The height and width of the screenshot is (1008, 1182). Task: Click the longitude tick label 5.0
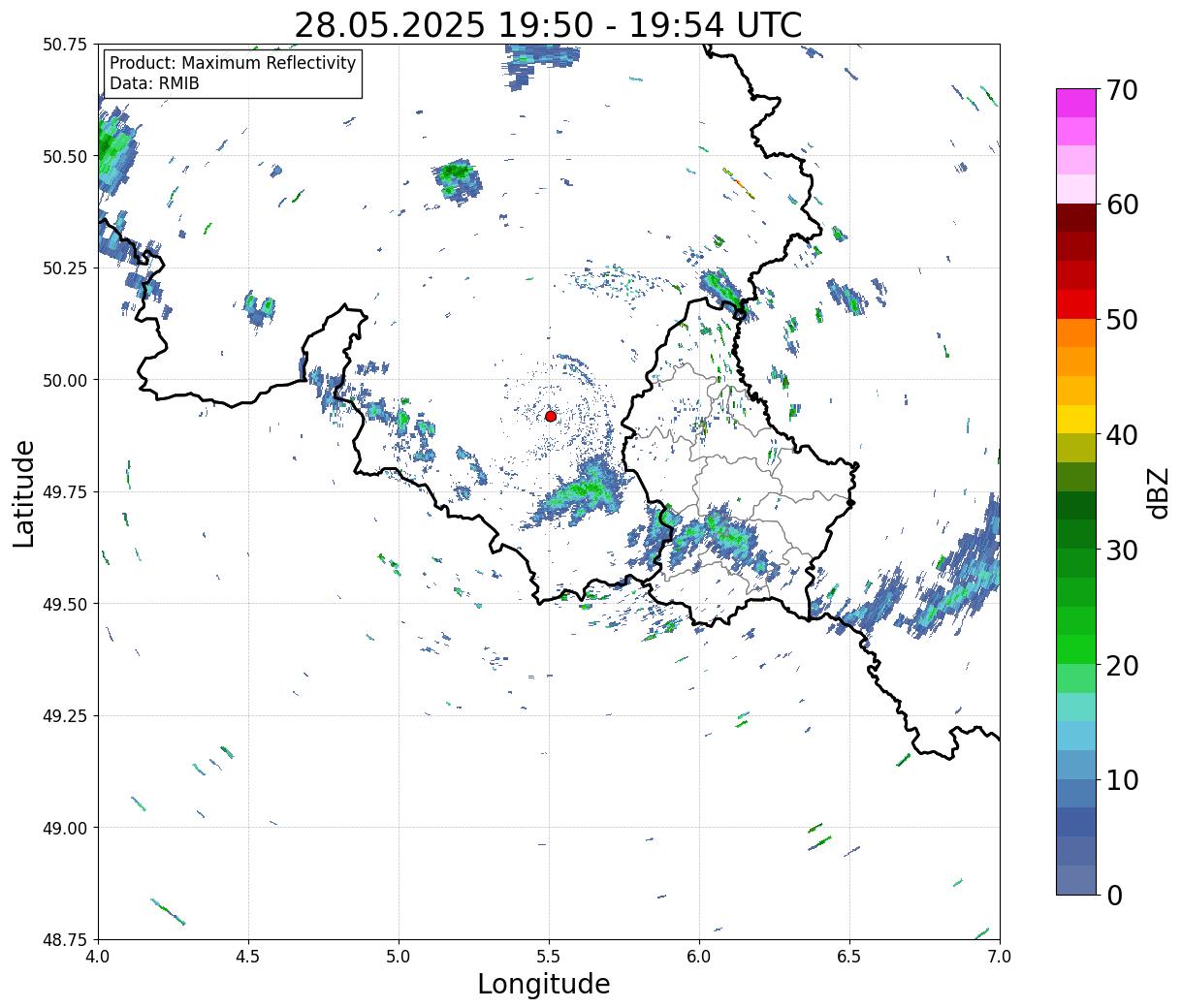coord(399,957)
